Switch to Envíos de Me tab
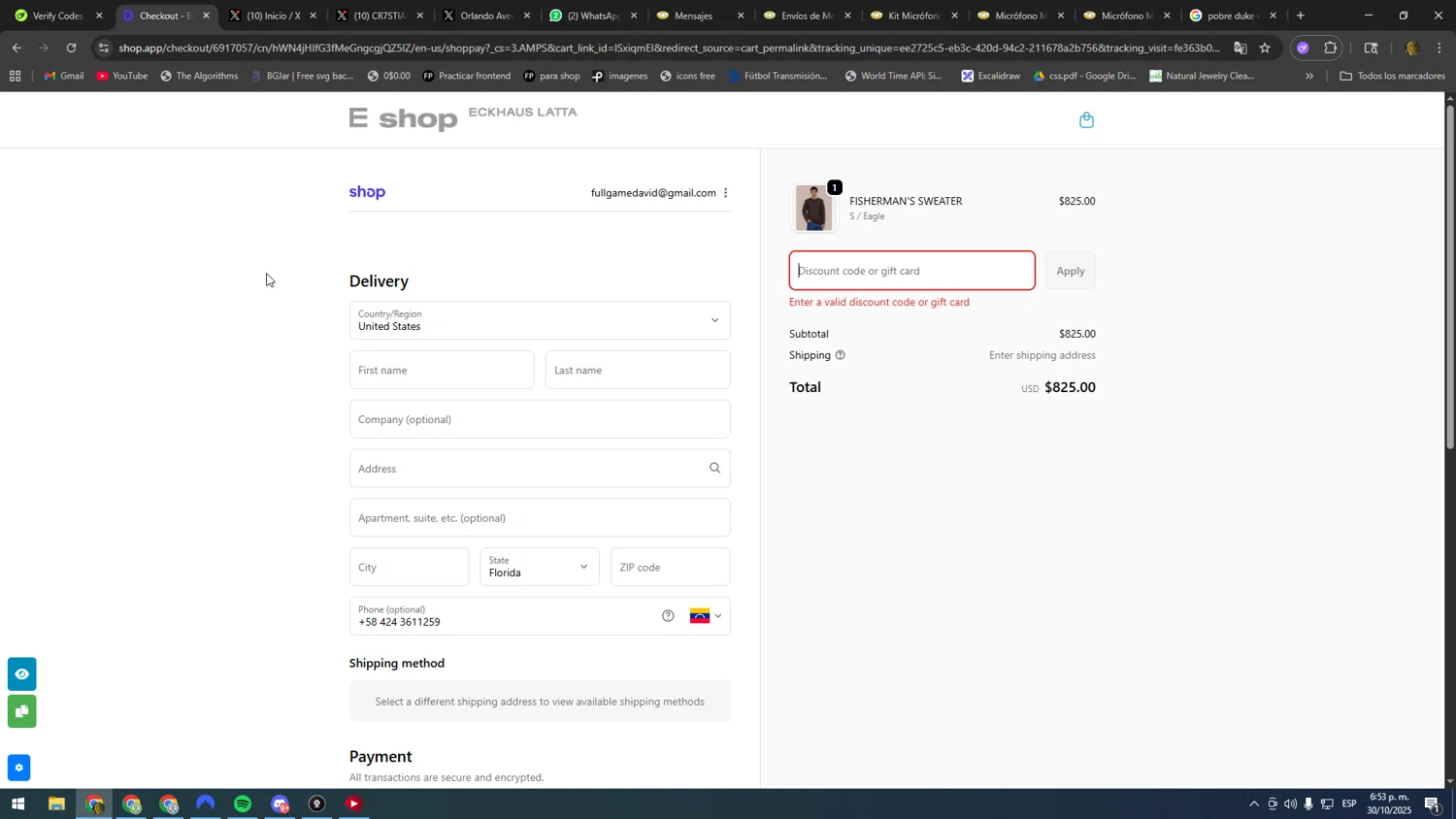Viewport: 1456px width, 819px height. coord(806,16)
